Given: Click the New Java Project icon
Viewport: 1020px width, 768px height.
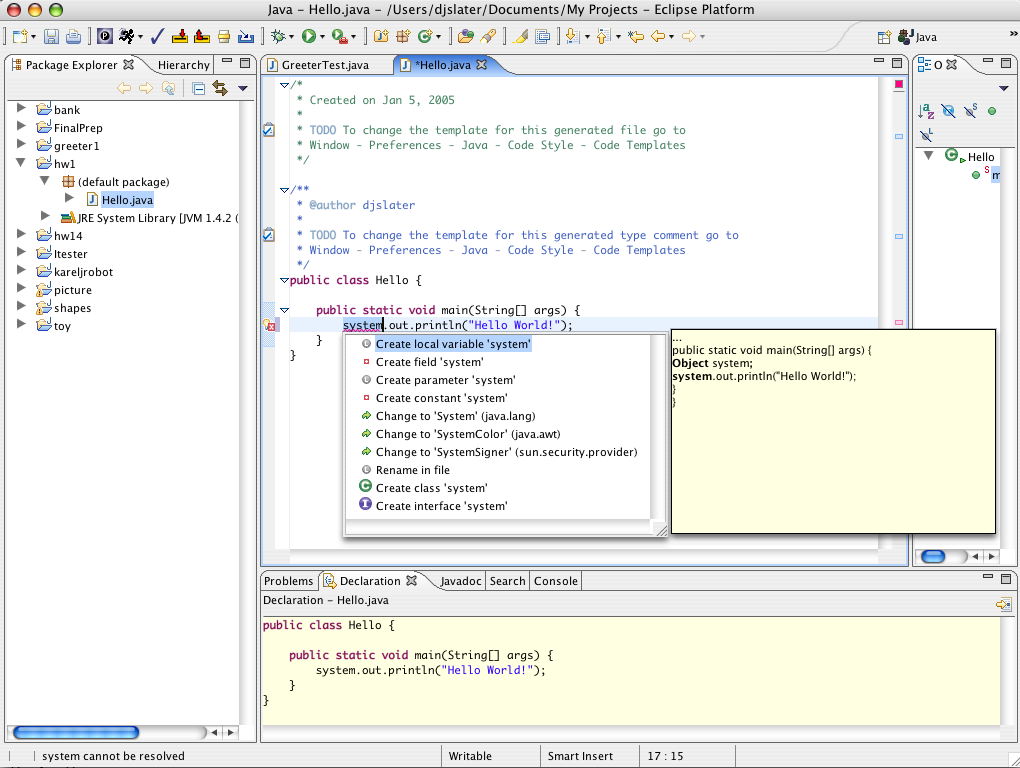Looking at the screenshot, I should (381, 36).
